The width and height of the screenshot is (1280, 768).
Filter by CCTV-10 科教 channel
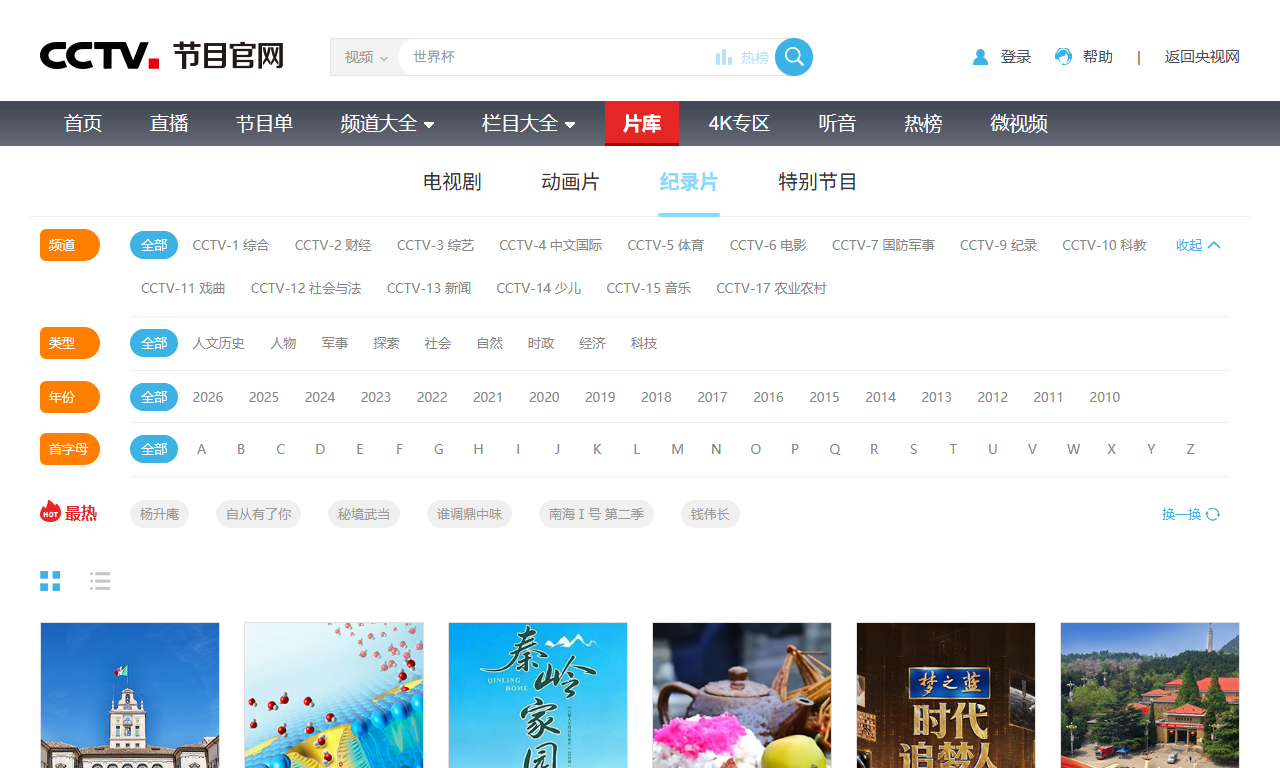pyautogui.click(x=1105, y=245)
